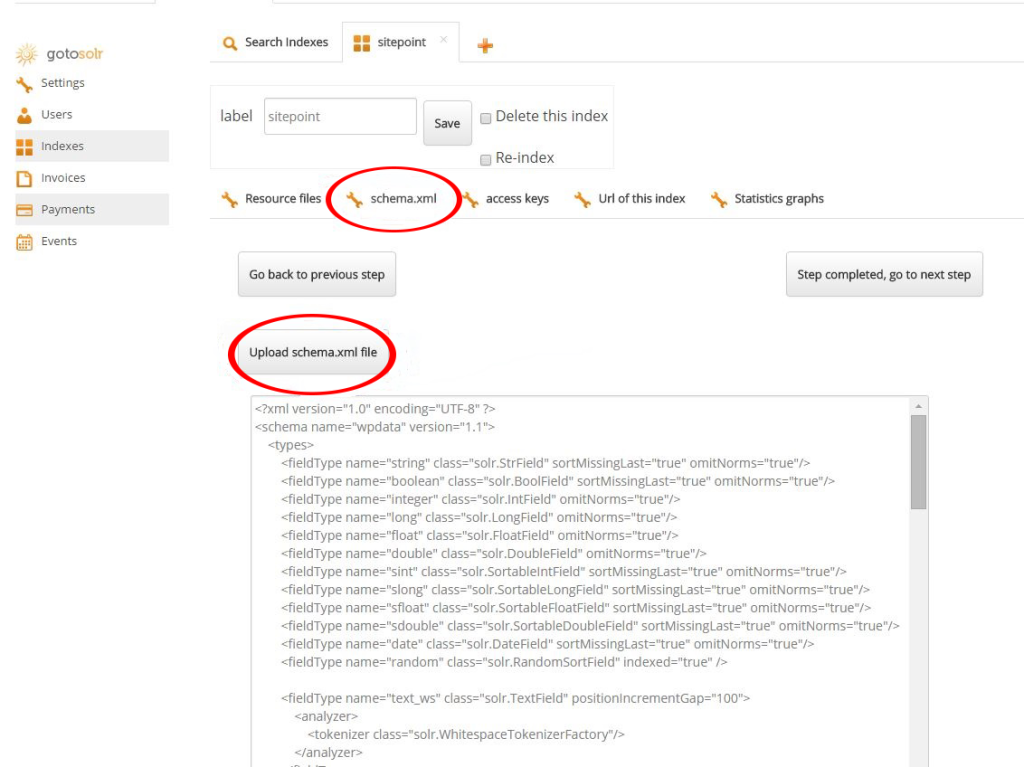Click the fieldType name="random" line
The width and height of the screenshot is (1024, 767).
point(504,662)
